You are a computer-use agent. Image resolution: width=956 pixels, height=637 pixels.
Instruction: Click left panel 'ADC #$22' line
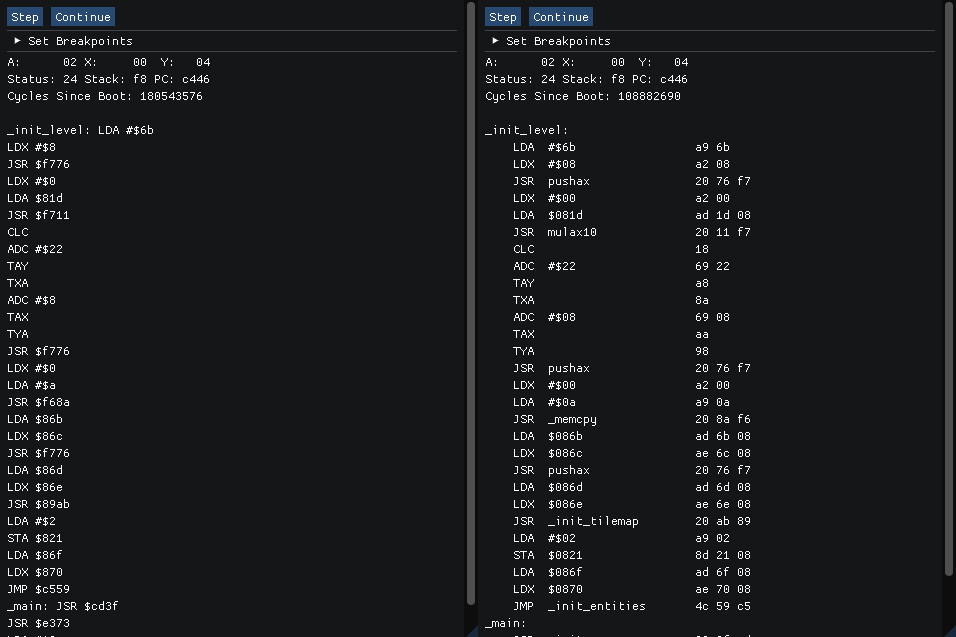(x=35, y=249)
